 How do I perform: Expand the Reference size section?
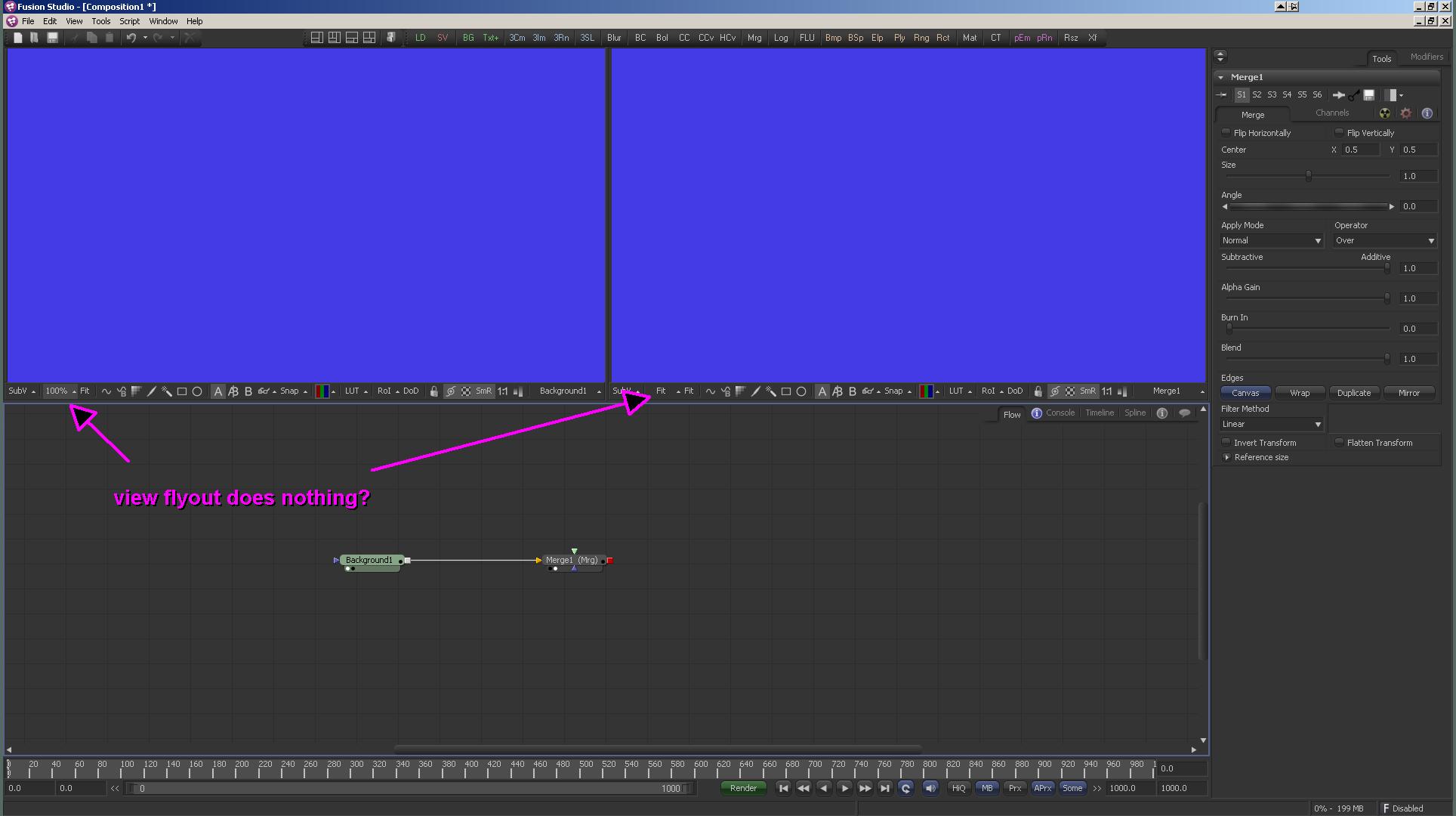pyautogui.click(x=1227, y=457)
